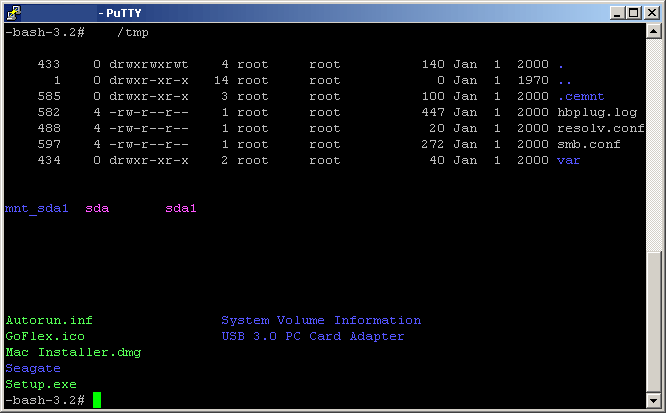Click the mnt_sda1 entry
The height and width of the screenshot is (413, 666).
37,209
